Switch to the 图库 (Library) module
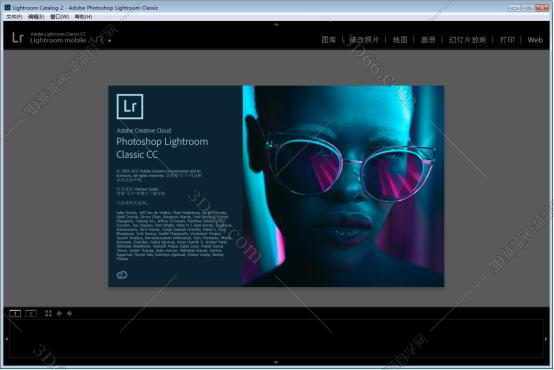 329,40
